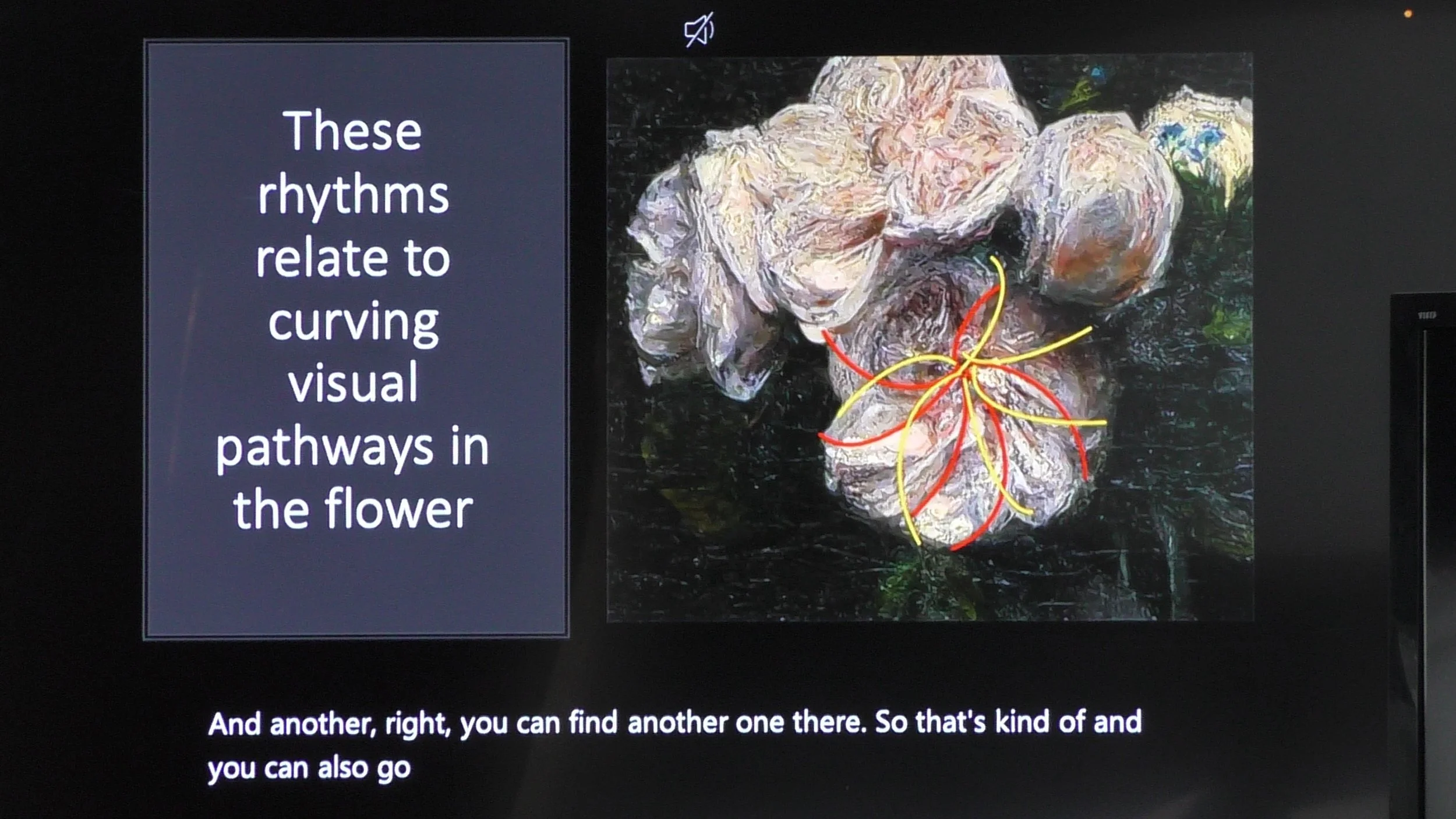Click the small label in the right-edge panel
1456x819 pixels.
1426,316
